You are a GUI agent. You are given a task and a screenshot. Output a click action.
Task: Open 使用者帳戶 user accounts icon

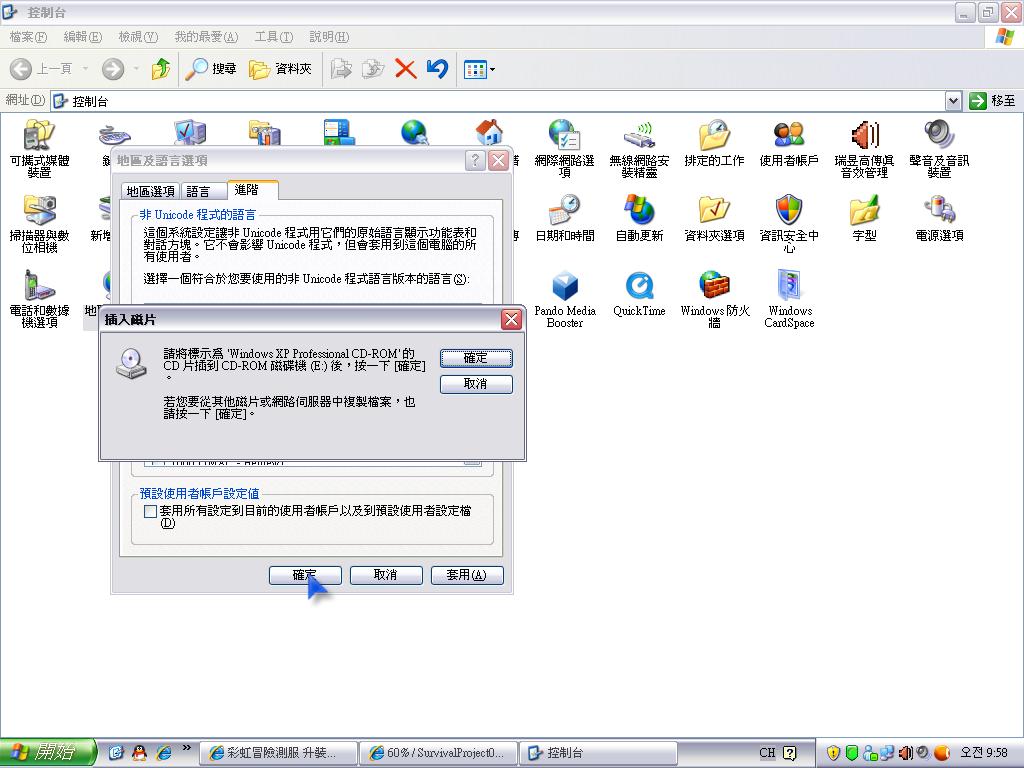pos(789,137)
